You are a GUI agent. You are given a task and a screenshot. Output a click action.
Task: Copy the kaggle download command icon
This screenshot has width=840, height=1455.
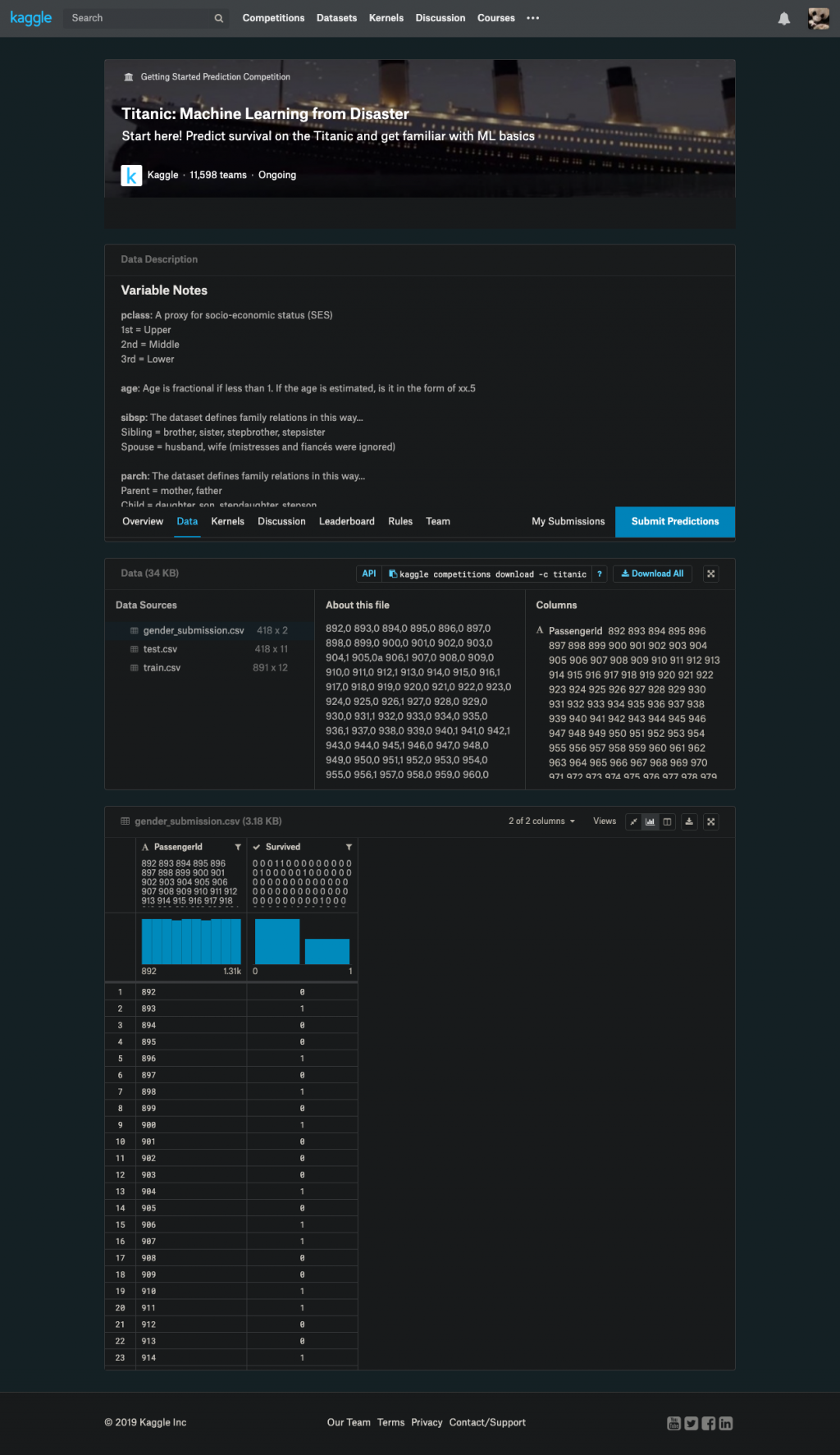pos(393,574)
